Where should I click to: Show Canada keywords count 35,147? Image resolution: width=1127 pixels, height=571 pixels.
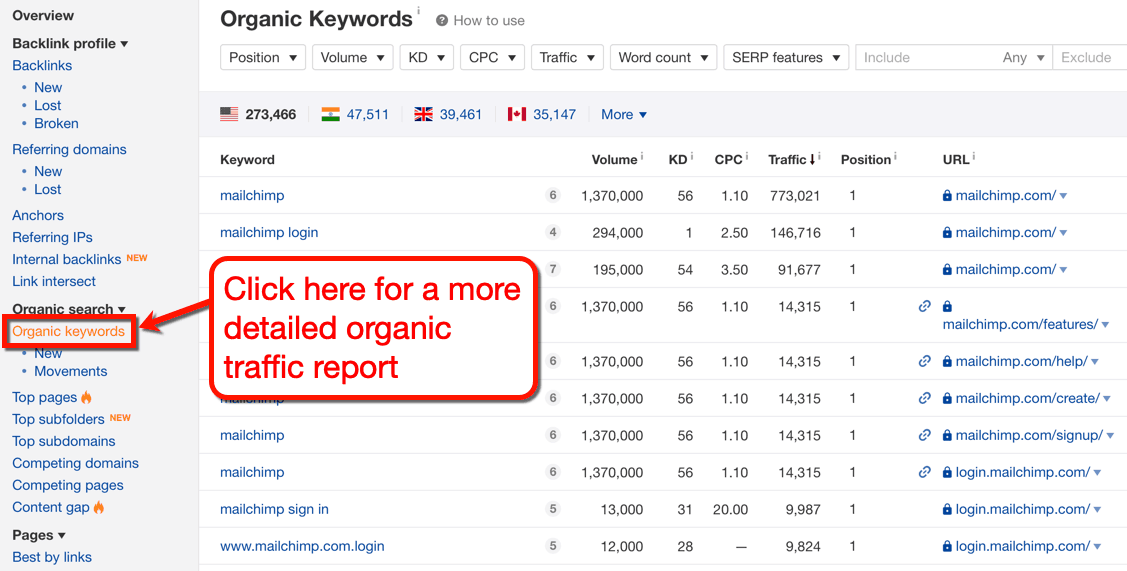pyautogui.click(x=554, y=114)
